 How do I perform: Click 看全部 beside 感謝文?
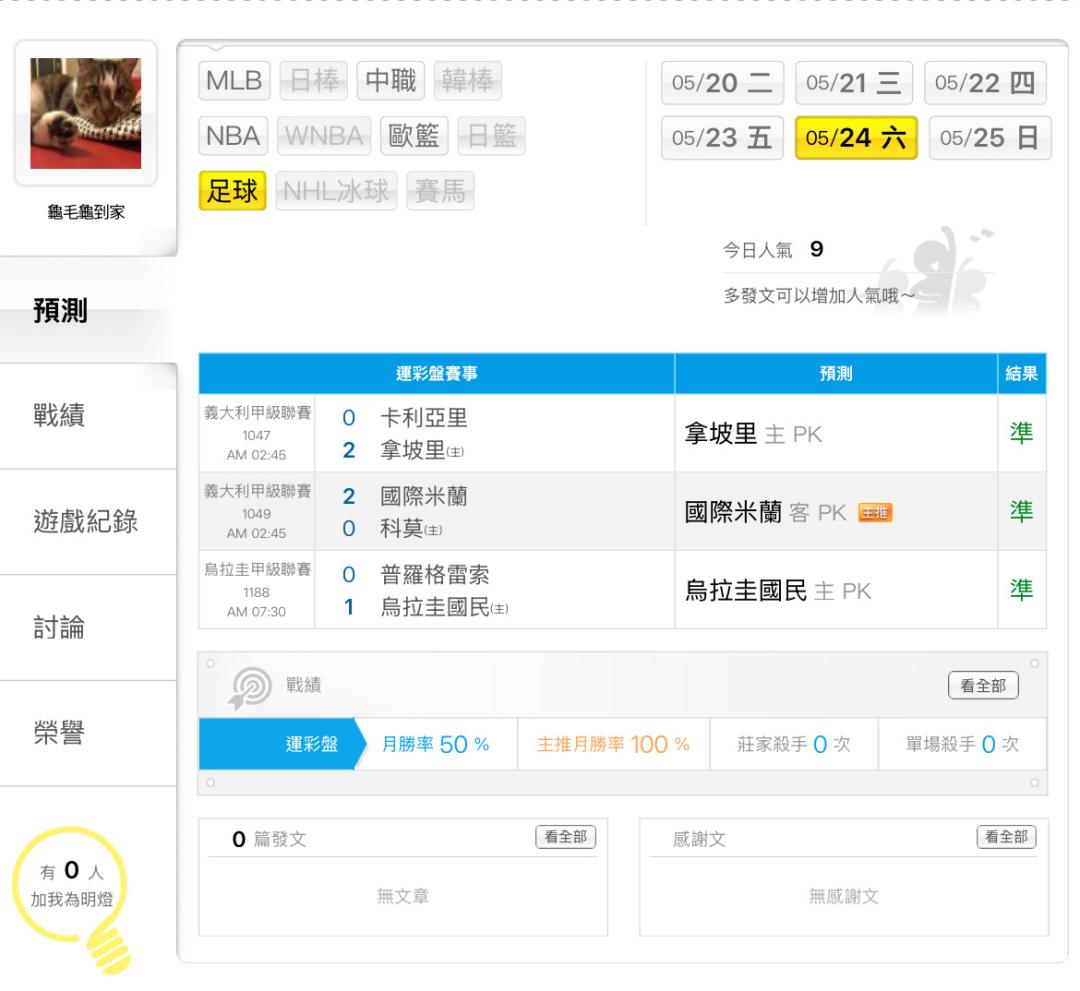1006,837
